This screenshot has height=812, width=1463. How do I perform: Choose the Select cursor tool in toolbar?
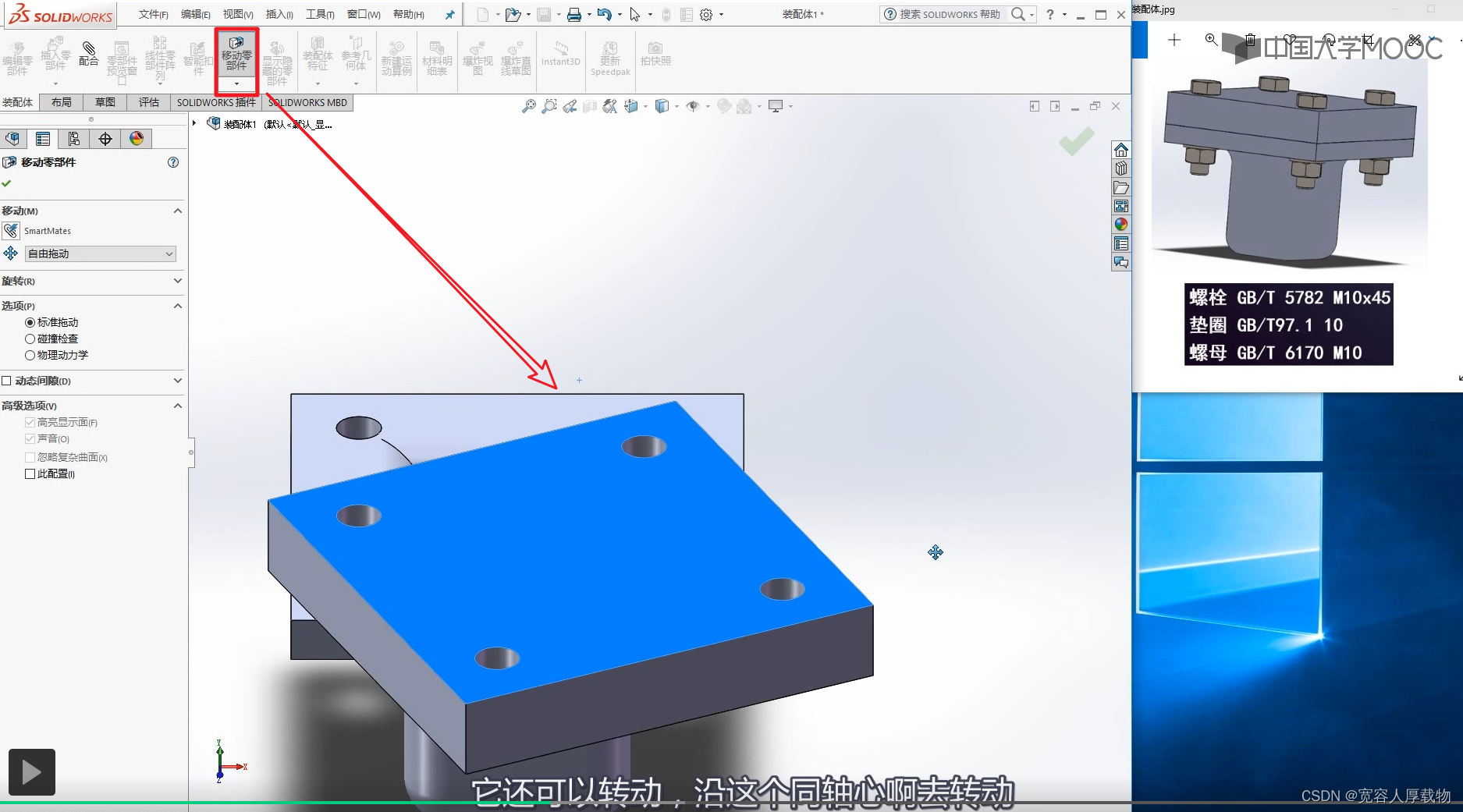pyautogui.click(x=635, y=15)
